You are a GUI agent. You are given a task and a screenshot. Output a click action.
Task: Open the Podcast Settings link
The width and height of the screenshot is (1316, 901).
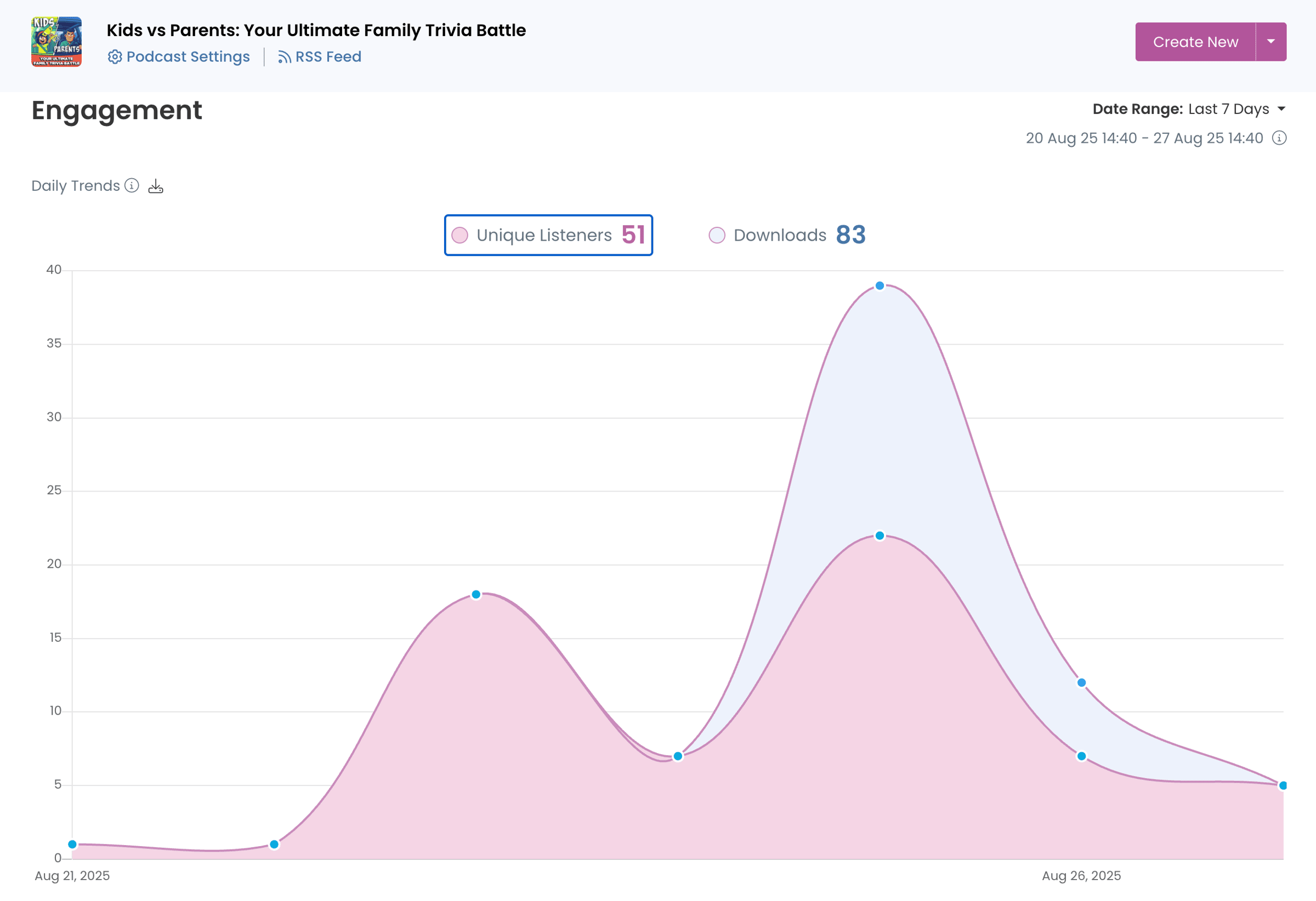click(x=188, y=57)
